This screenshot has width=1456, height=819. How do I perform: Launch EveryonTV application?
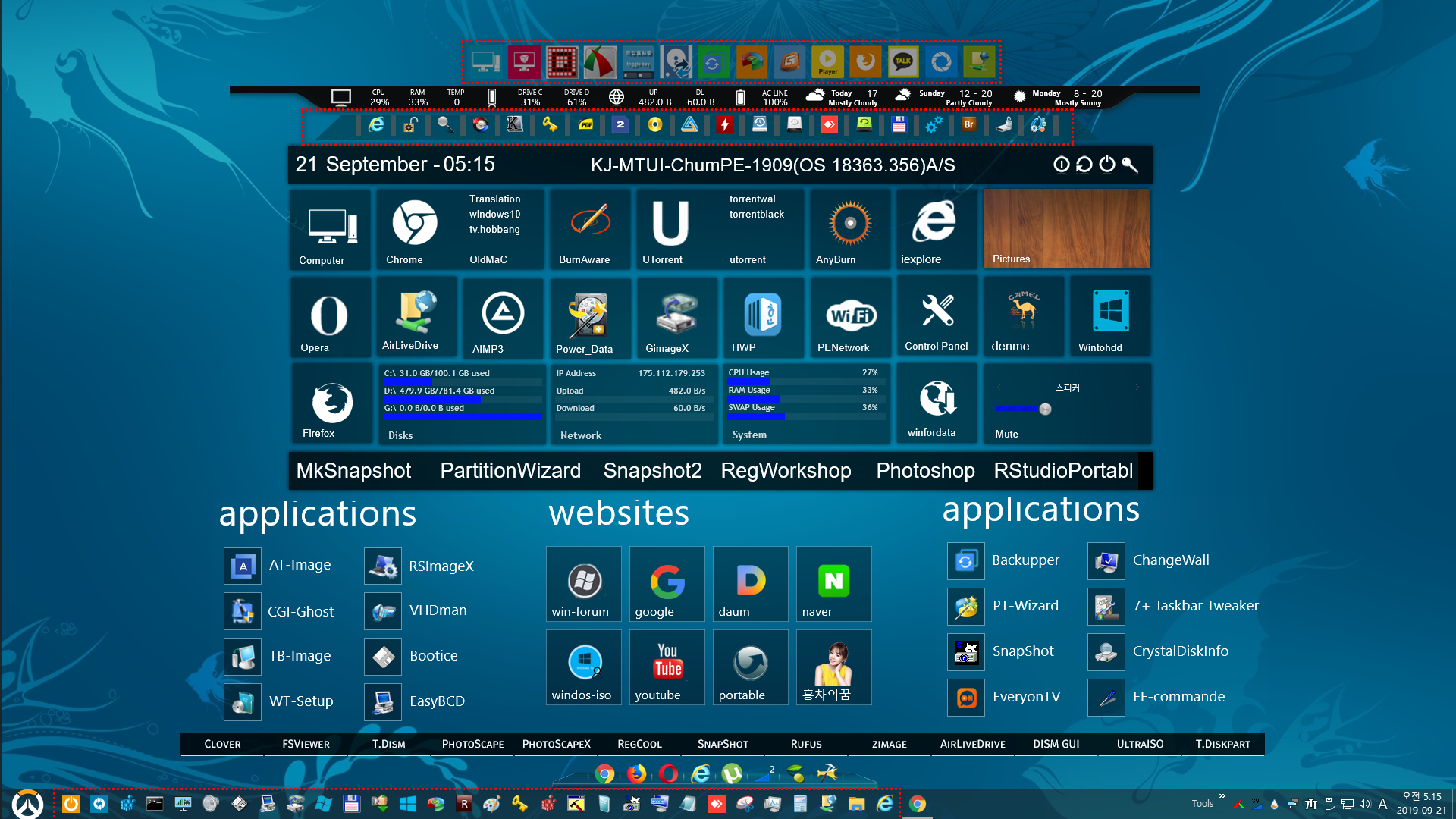click(1005, 698)
